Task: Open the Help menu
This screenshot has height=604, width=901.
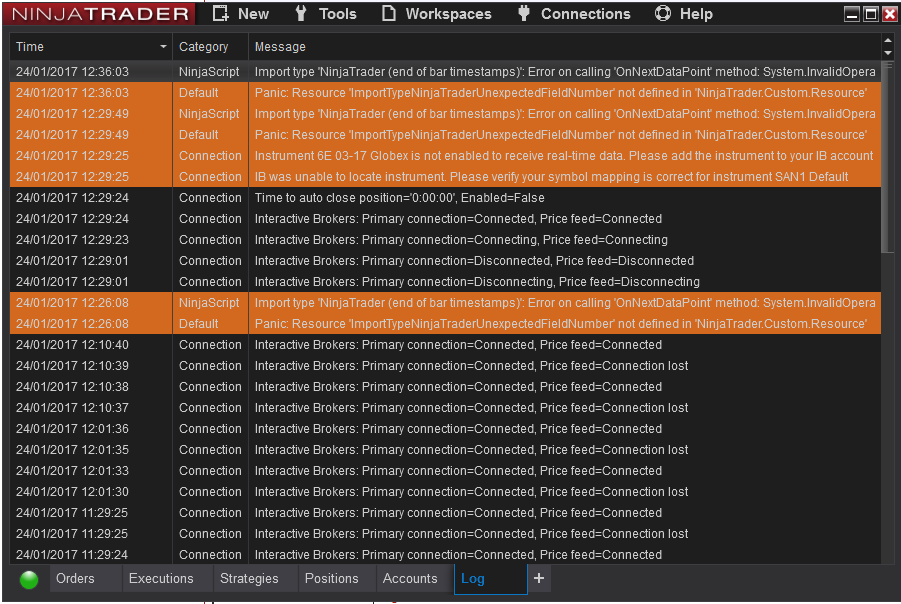Action: (x=684, y=14)
